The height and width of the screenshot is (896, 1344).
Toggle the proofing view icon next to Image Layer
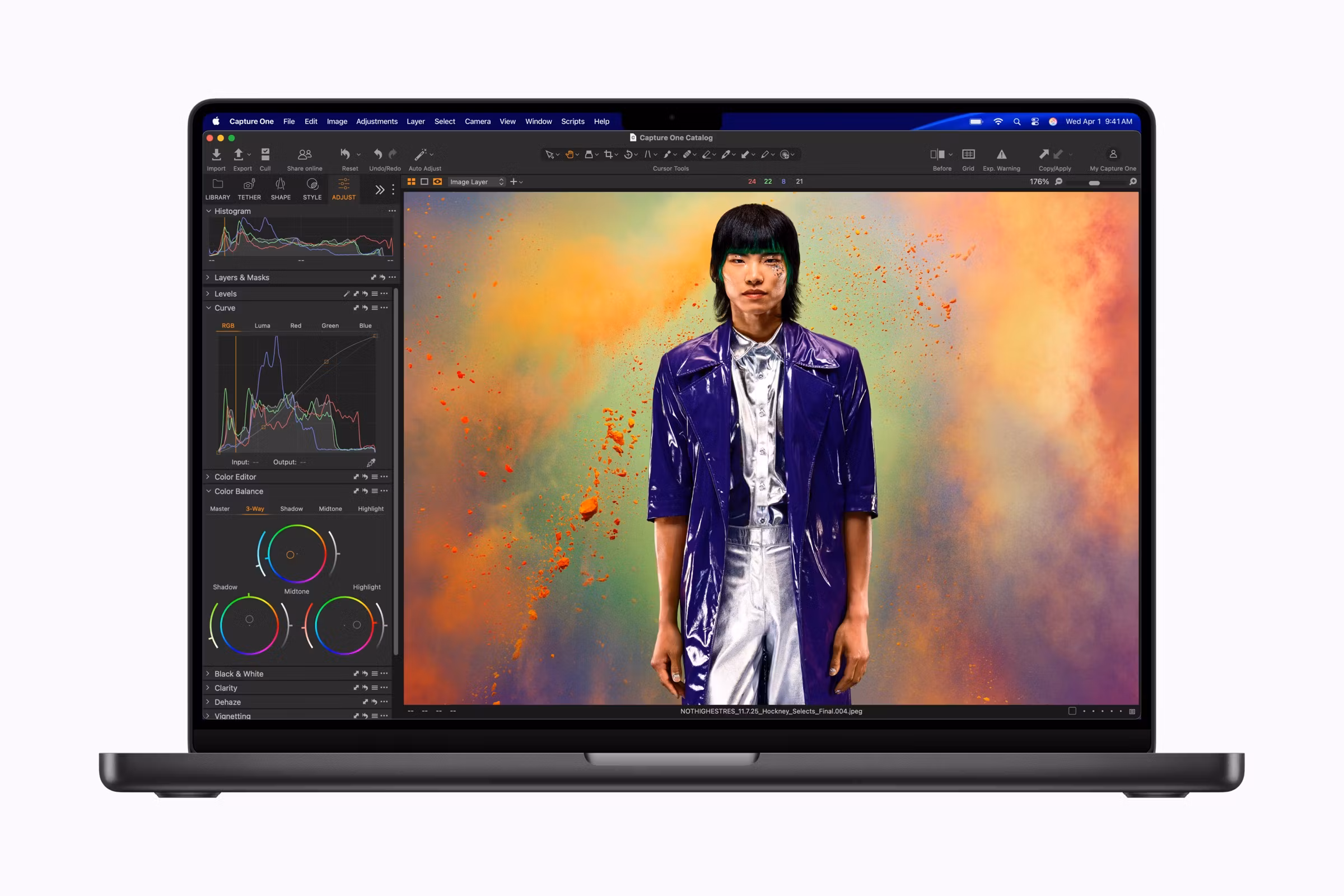(437, 181)
